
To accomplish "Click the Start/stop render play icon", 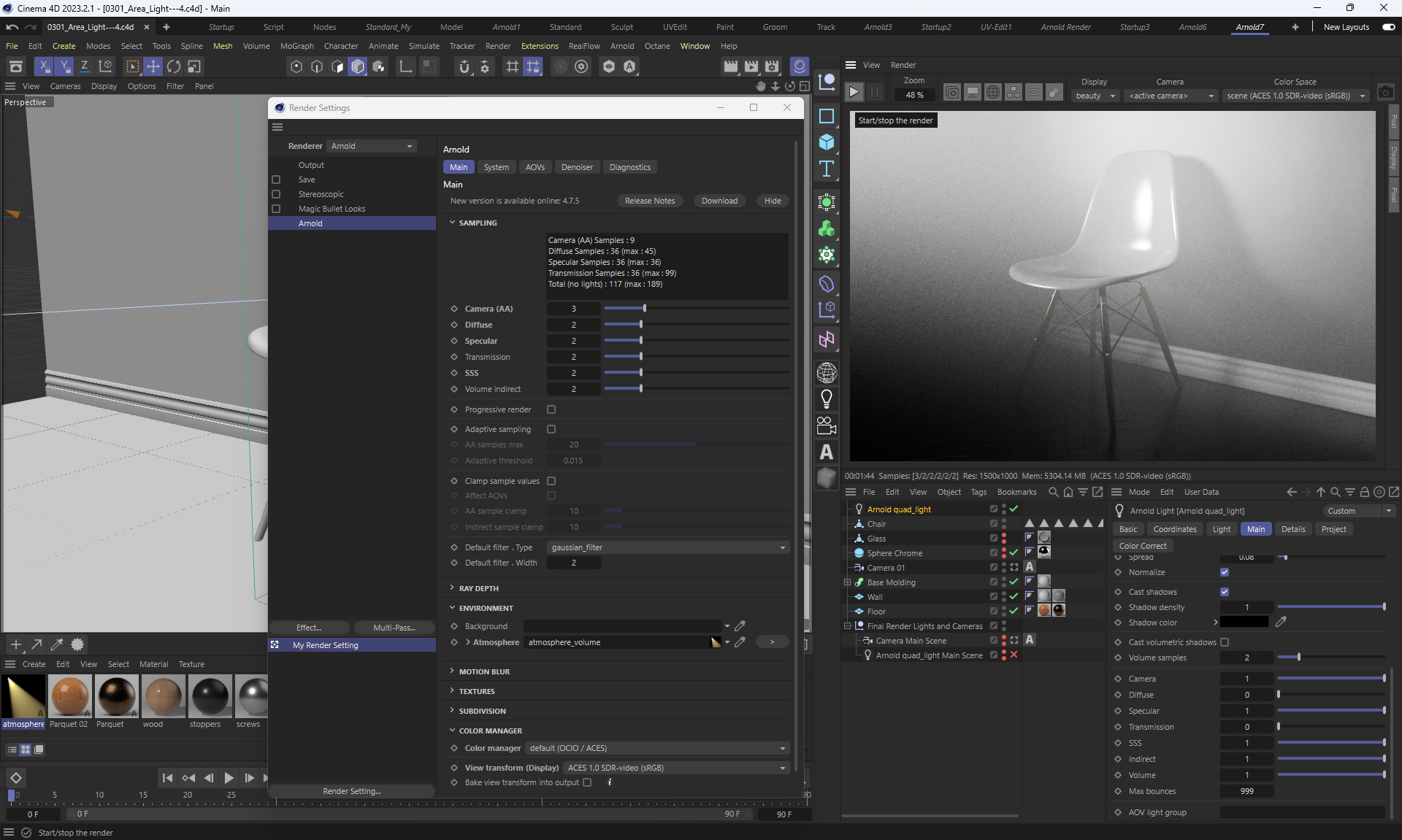I will [x=854, y=93].
